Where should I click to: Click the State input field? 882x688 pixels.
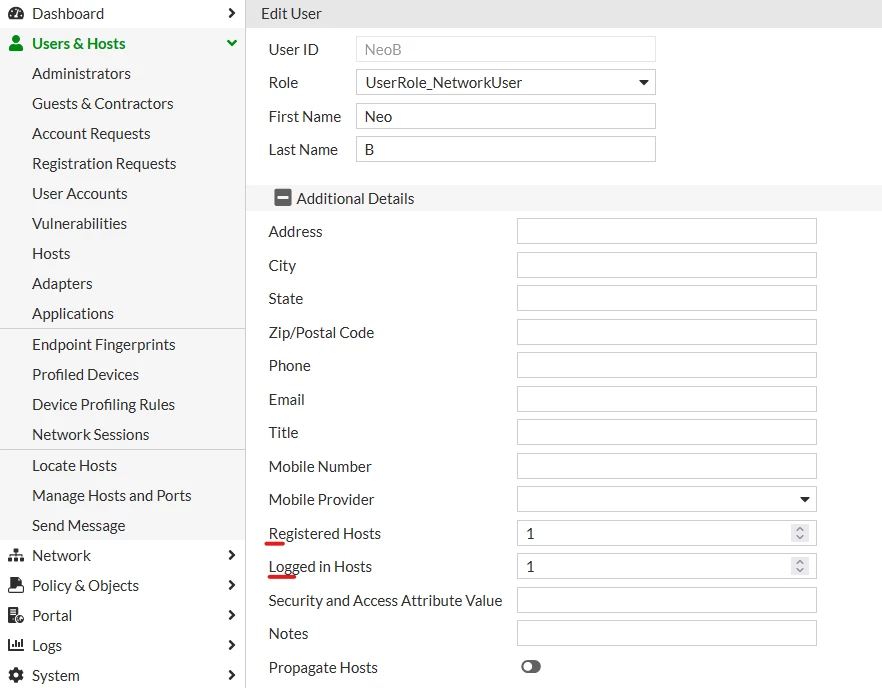667,298
